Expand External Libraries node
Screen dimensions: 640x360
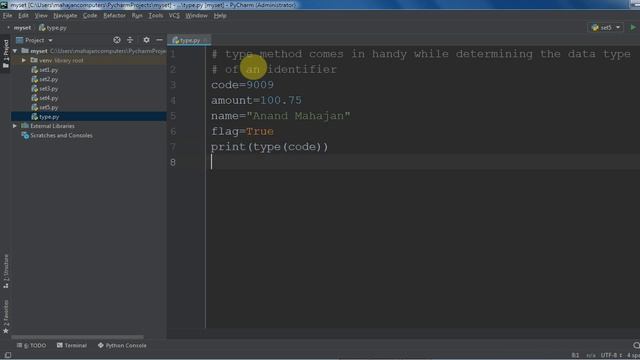pyautogui.click(x=15, y=126)
